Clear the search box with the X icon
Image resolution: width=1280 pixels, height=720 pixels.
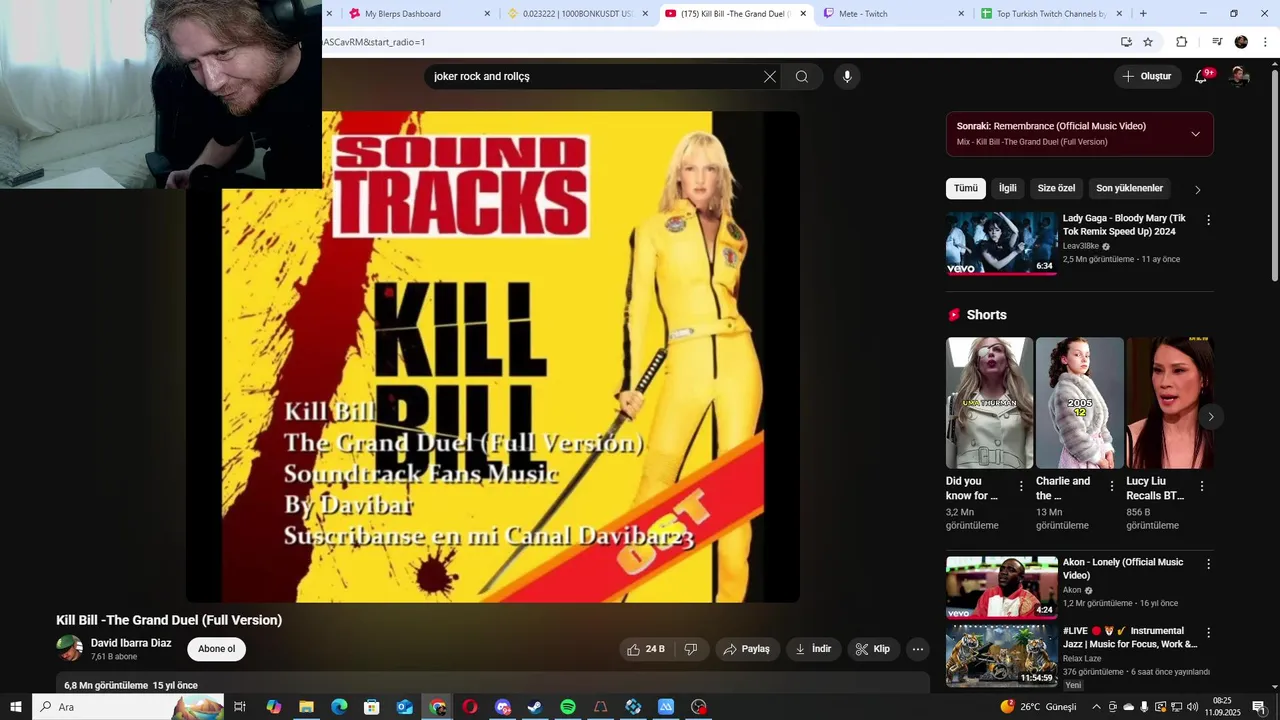point(770,77)
